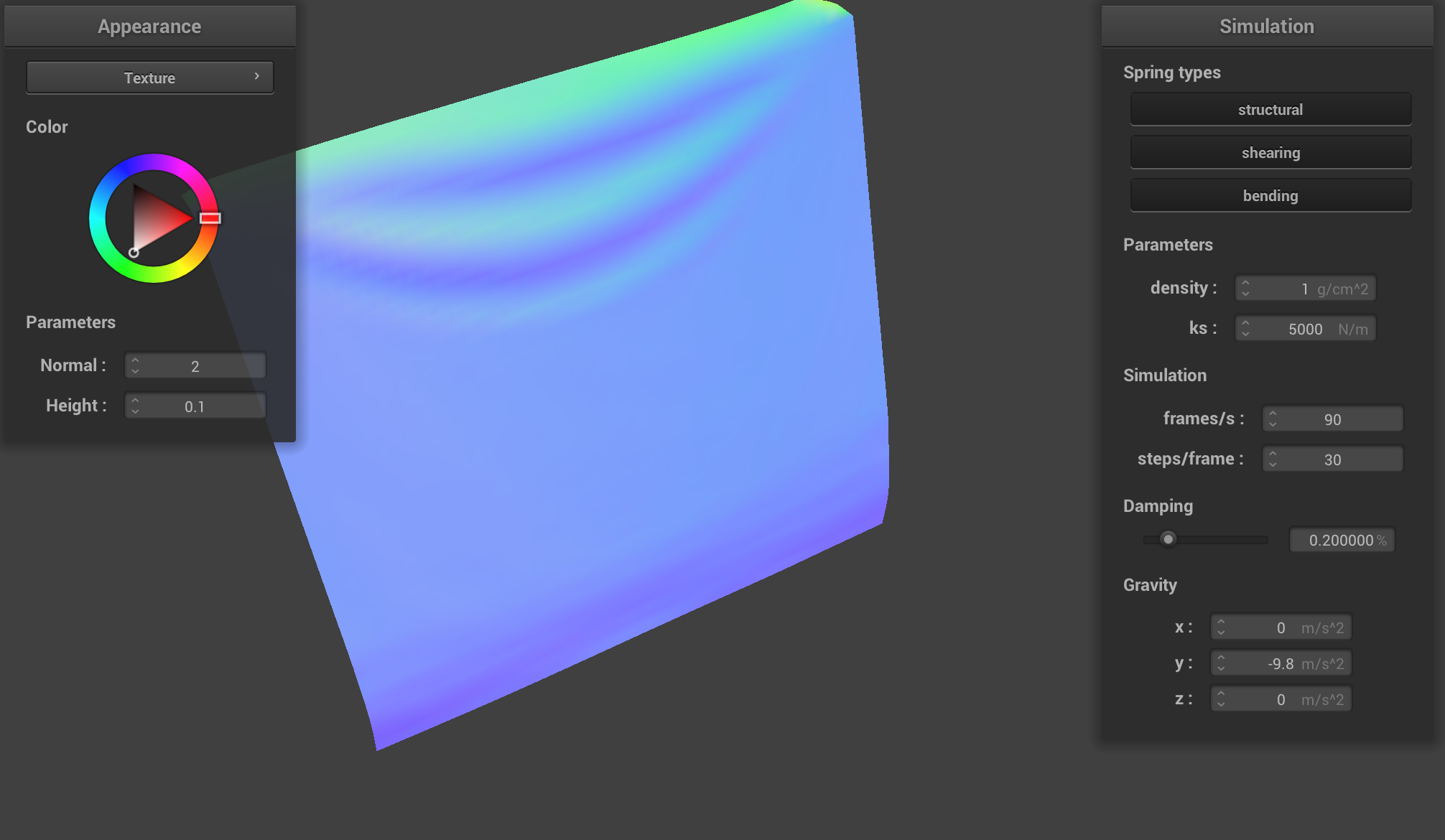
Task: Increase the Normal value with the up arrow
Action: [x=135, y=360]
